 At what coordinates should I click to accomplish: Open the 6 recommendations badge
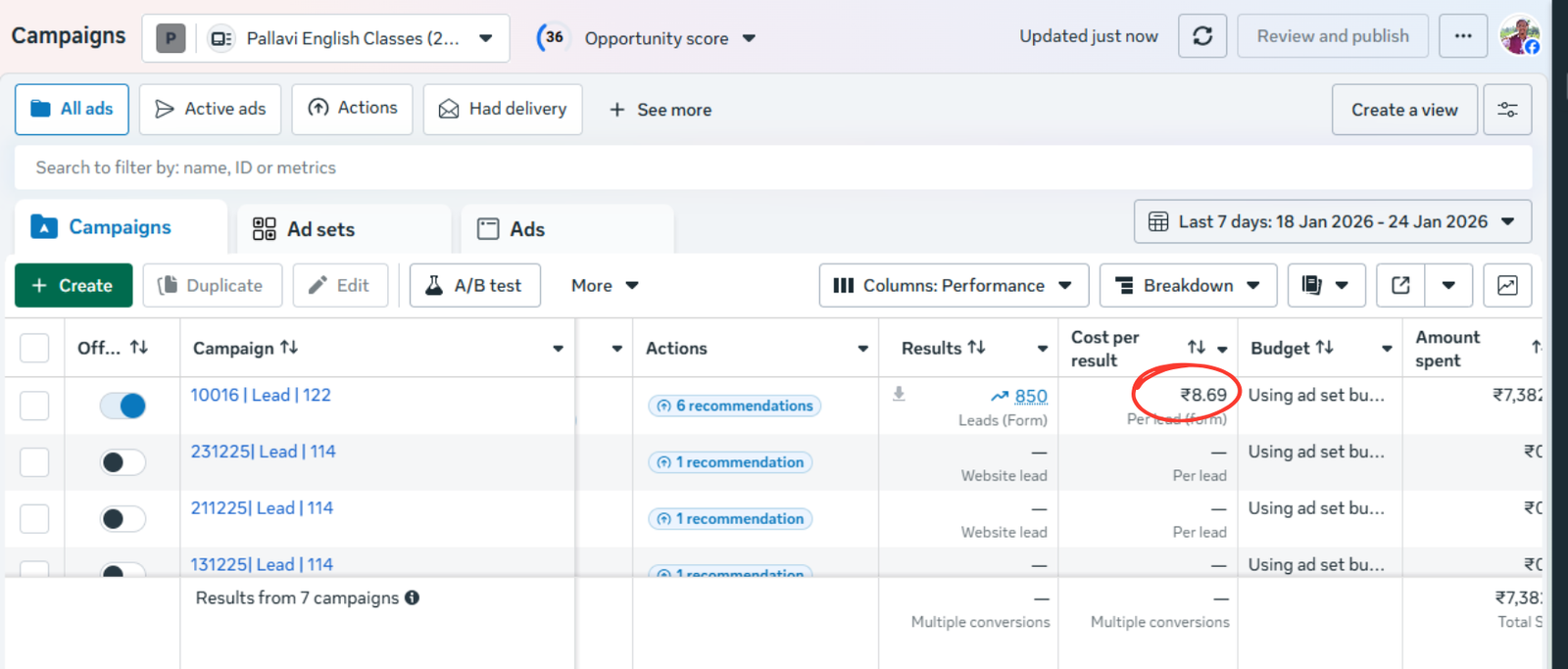pyautogui.click(x=734, y=406)
